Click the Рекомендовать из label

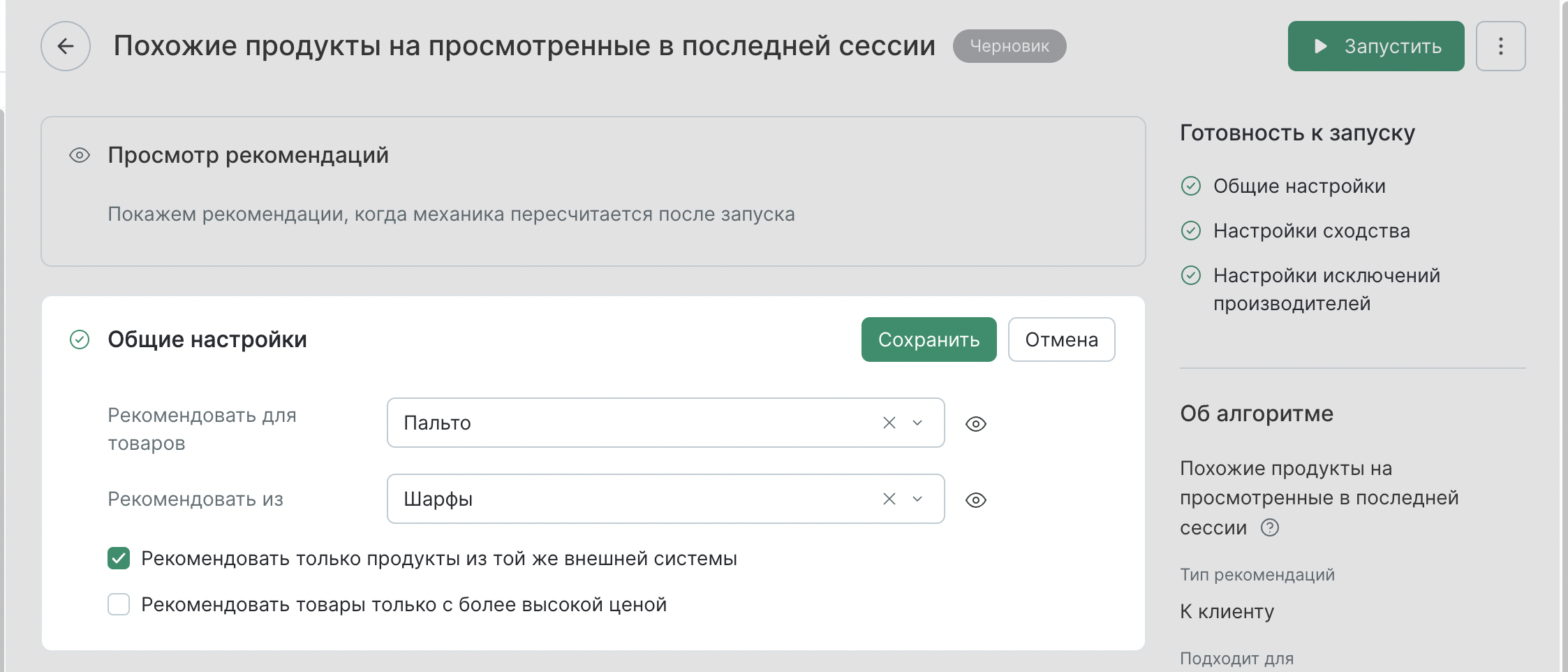tap(195, 499)
